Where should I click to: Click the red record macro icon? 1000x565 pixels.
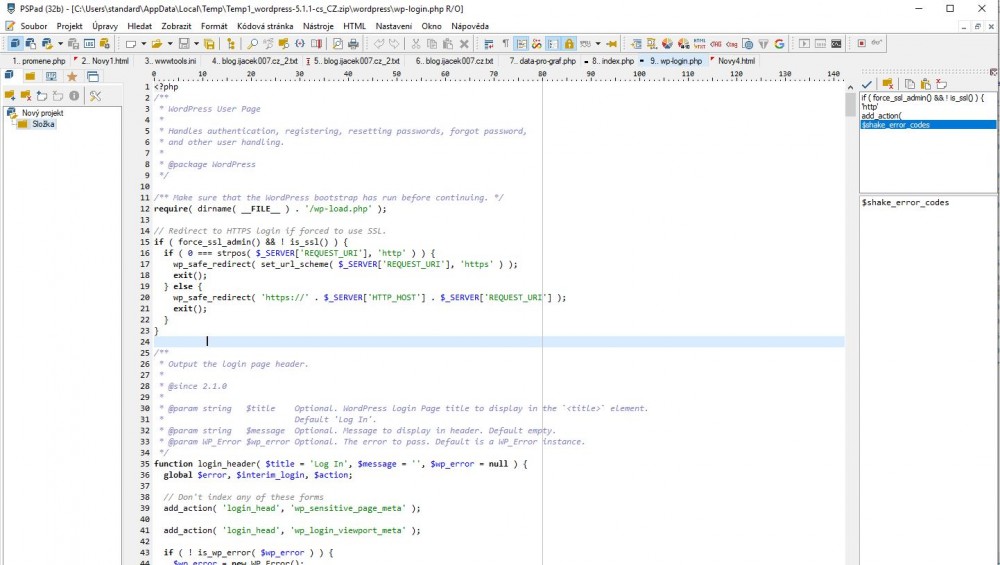tap(862, 44)
